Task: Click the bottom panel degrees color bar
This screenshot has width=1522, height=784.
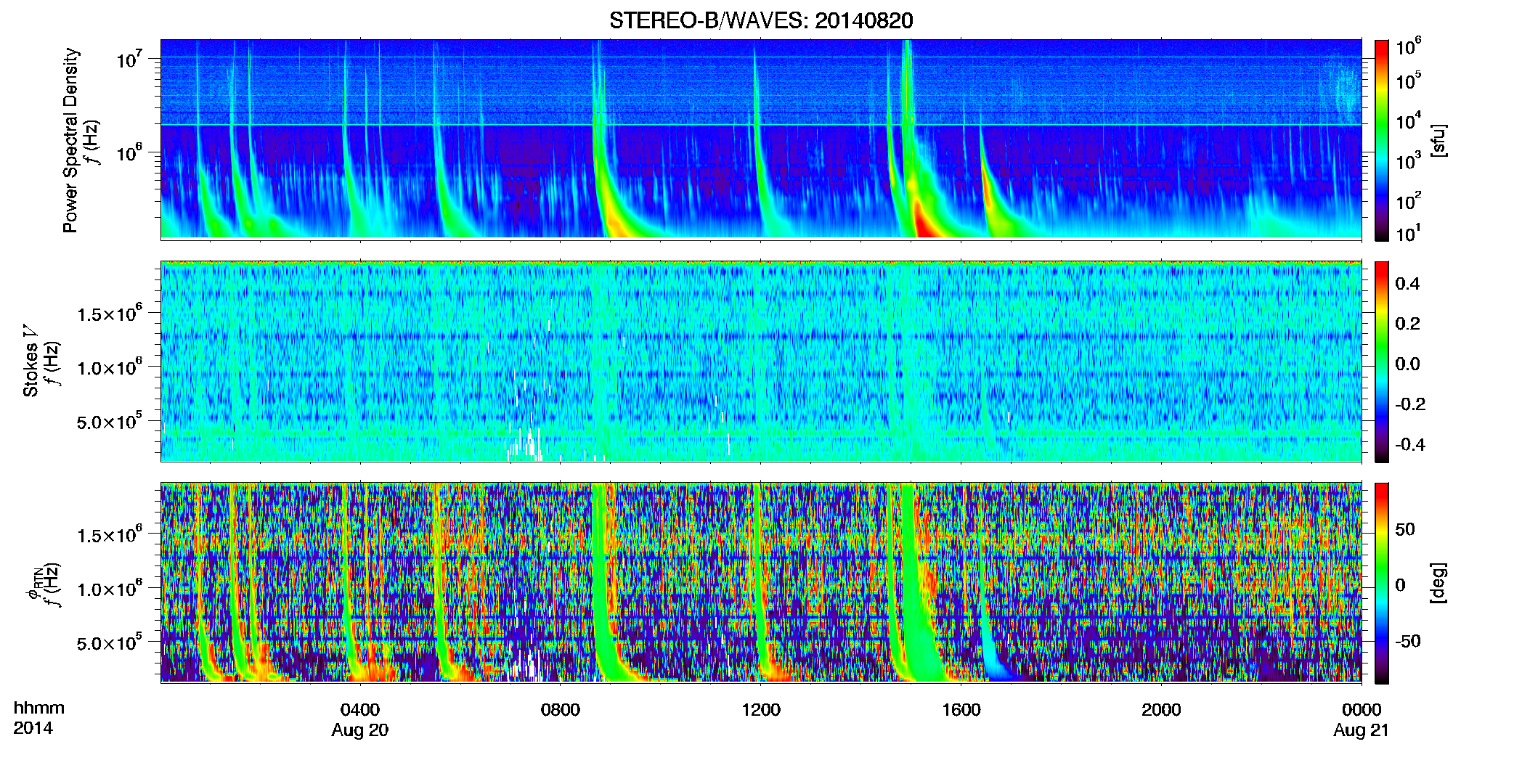Action: point(1381,583)
